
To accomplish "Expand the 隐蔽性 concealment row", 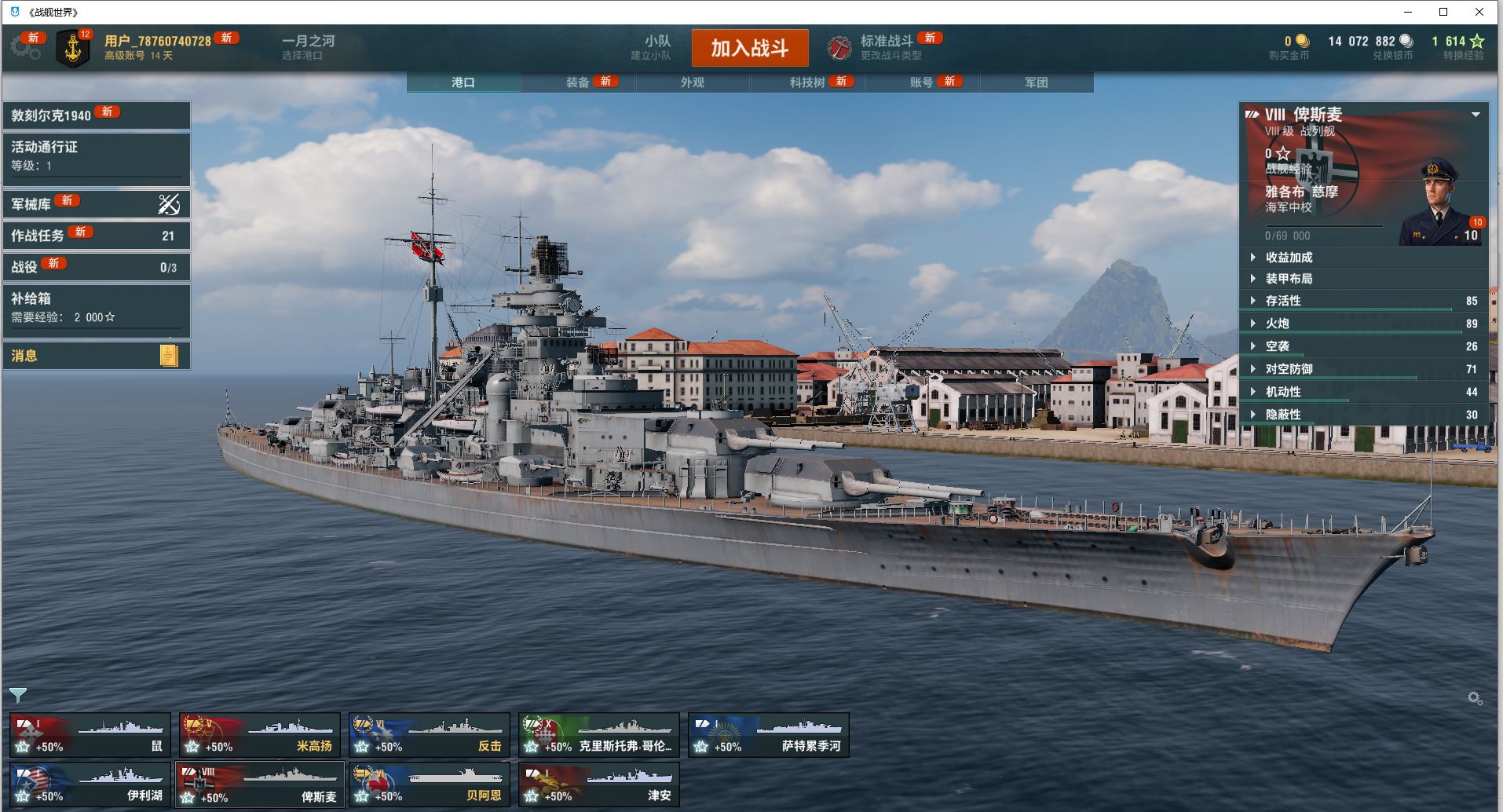I will coord(1364,415).
